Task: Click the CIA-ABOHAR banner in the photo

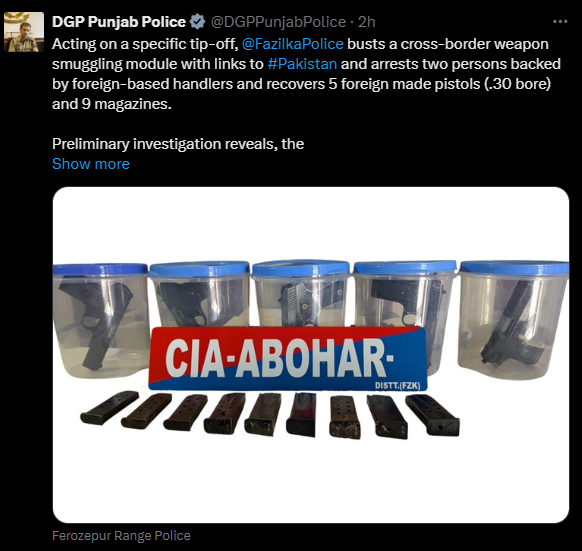Action: [x=288, y=359]
